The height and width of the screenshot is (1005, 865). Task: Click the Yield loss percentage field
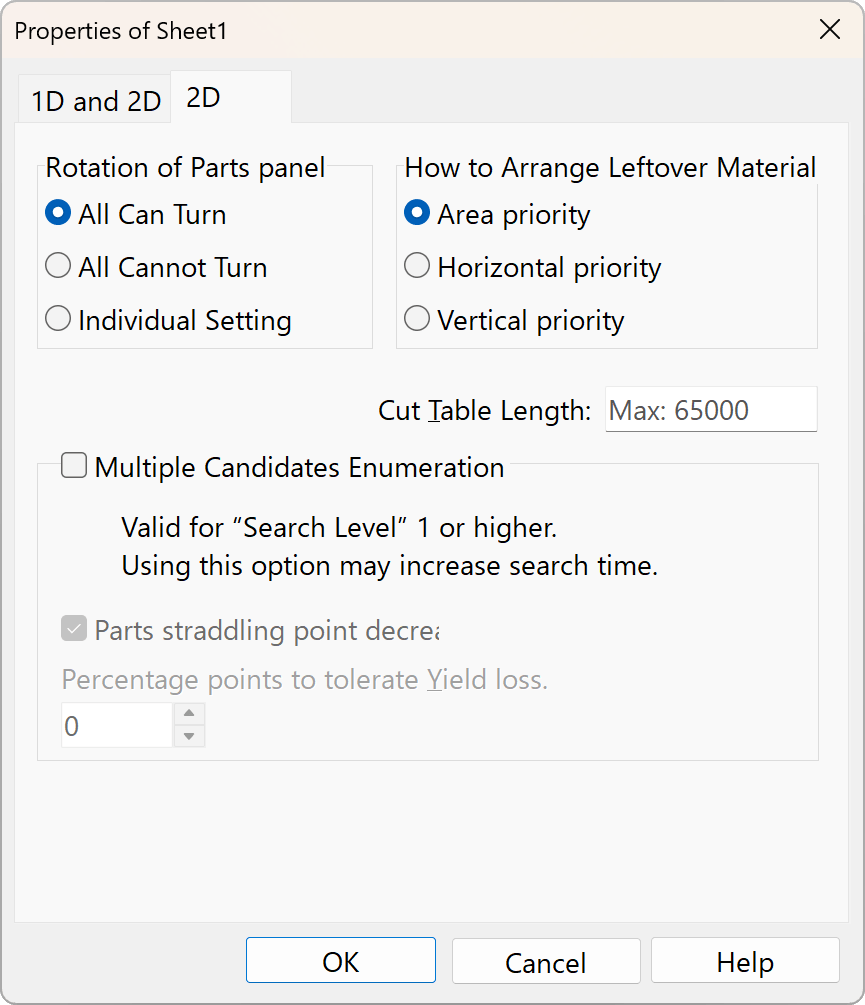117,725
